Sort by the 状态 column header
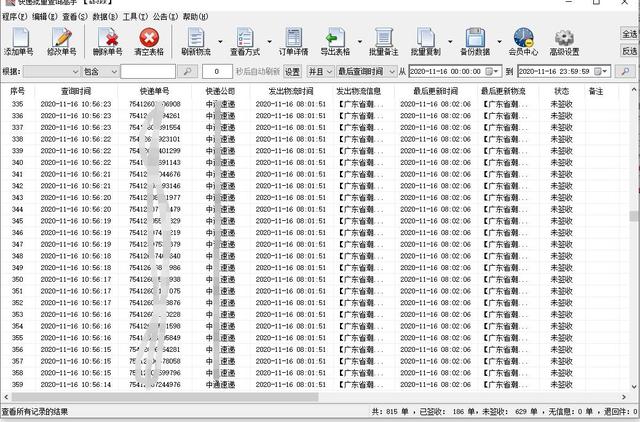The width and height of the screenshot is (640, 422). 562,91
